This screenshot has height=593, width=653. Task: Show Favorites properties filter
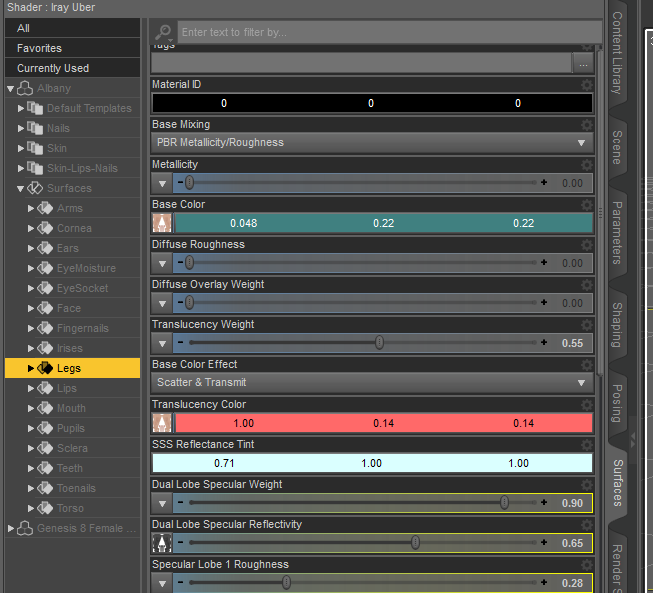pos(72,48)
